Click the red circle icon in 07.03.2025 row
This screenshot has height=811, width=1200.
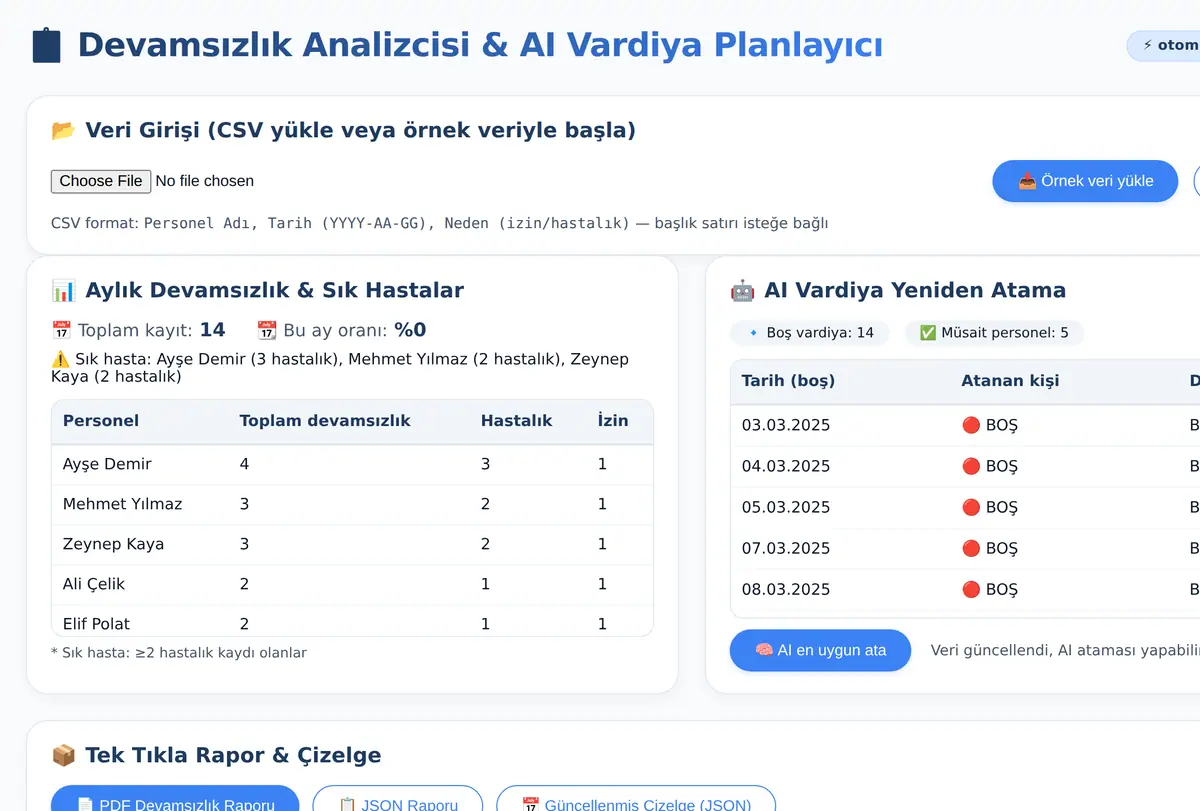click(x=970, y=548)
